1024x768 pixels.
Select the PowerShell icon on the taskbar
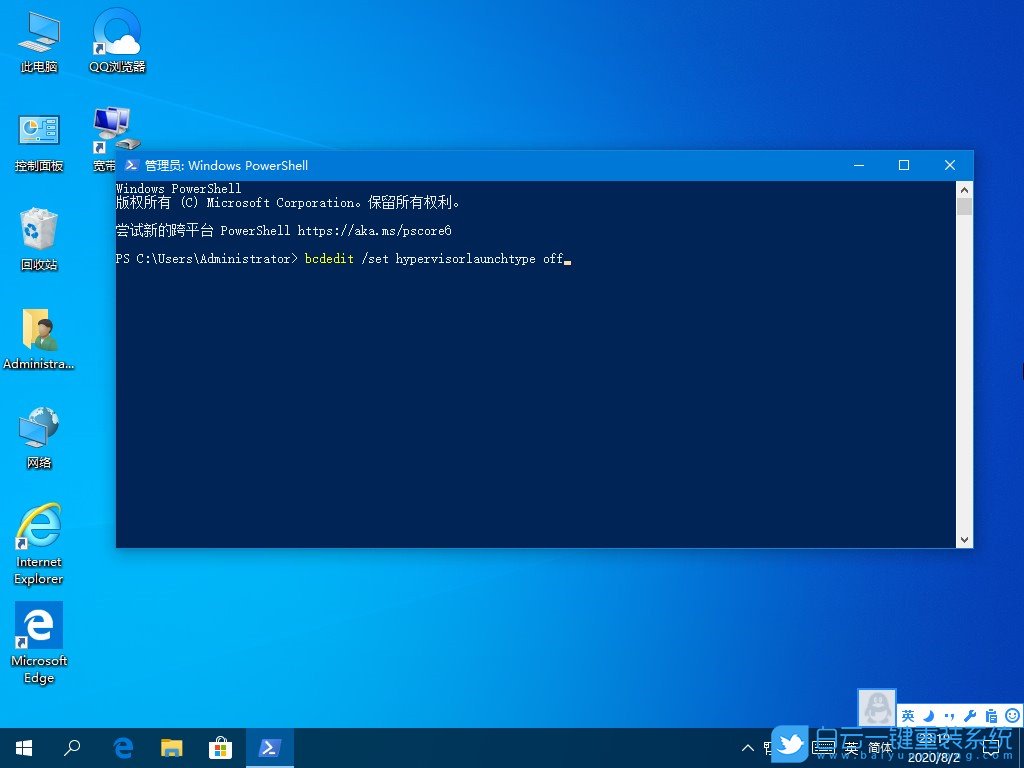click(270, 746)
